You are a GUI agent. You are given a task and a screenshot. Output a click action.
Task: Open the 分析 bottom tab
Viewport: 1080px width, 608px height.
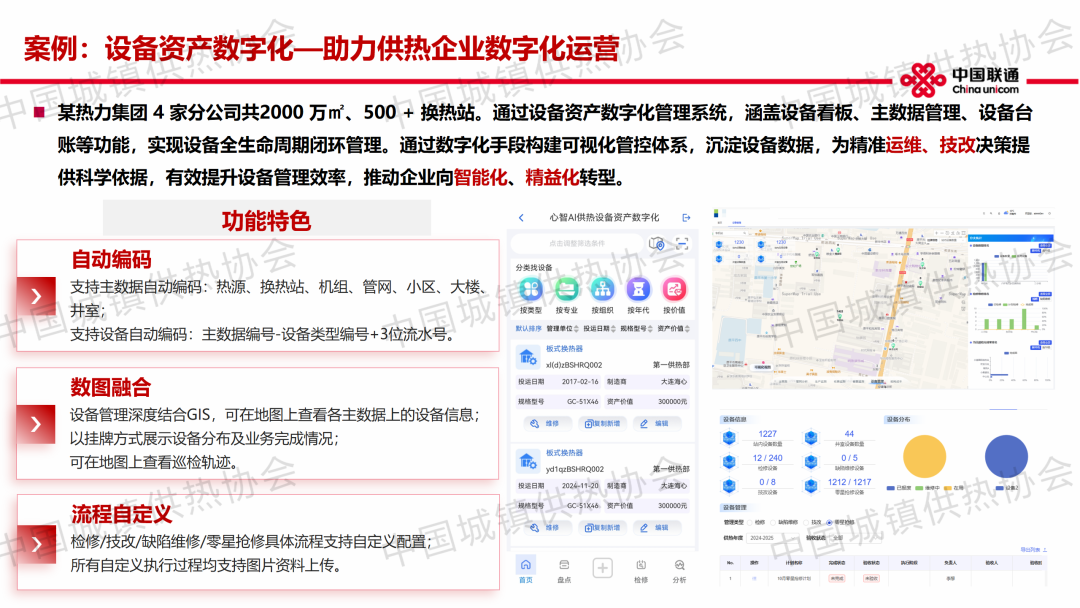pos(680,569)
